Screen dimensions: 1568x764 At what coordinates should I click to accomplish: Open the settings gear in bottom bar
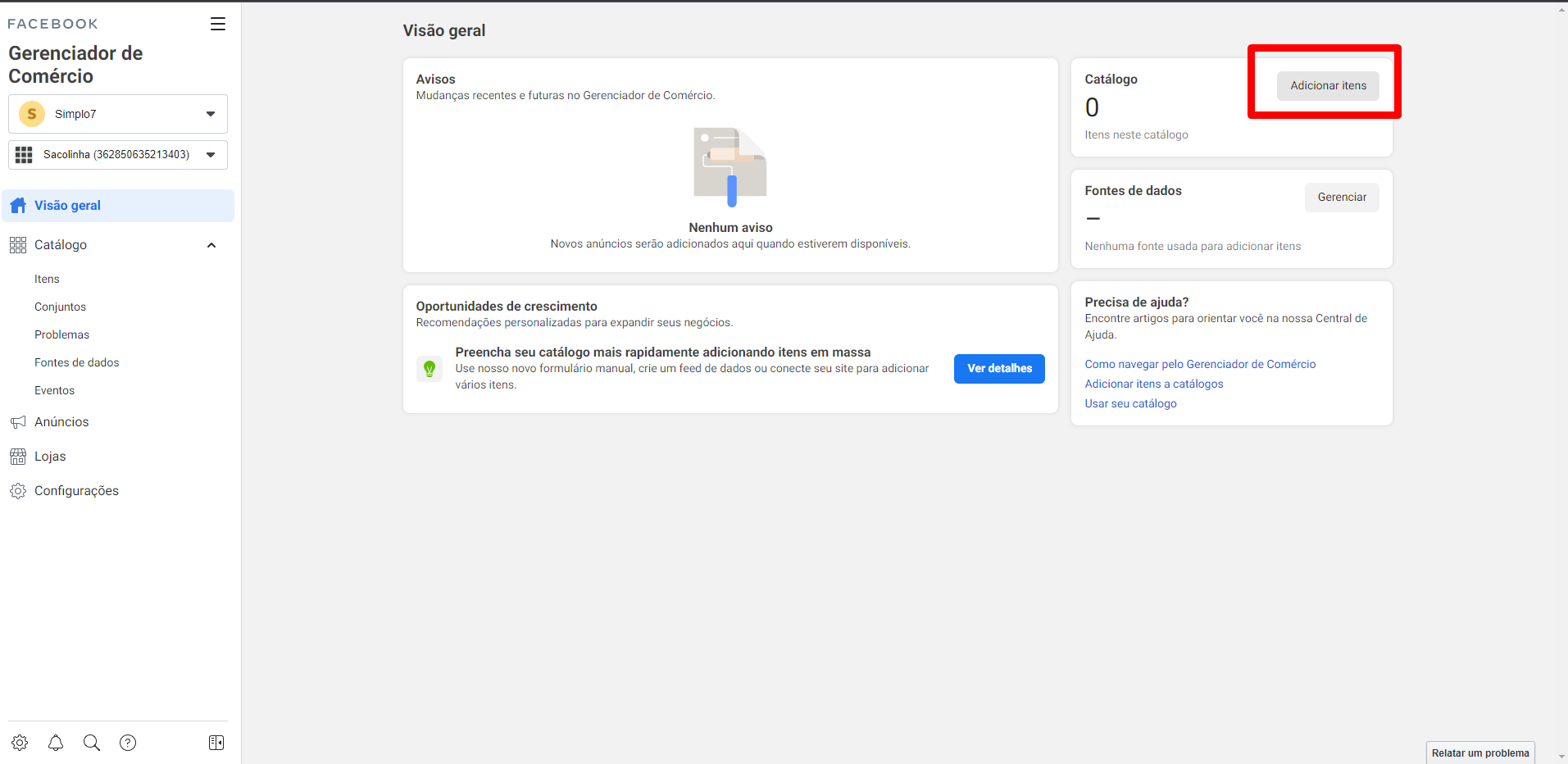pyautogui.click(x=20, y=743)
